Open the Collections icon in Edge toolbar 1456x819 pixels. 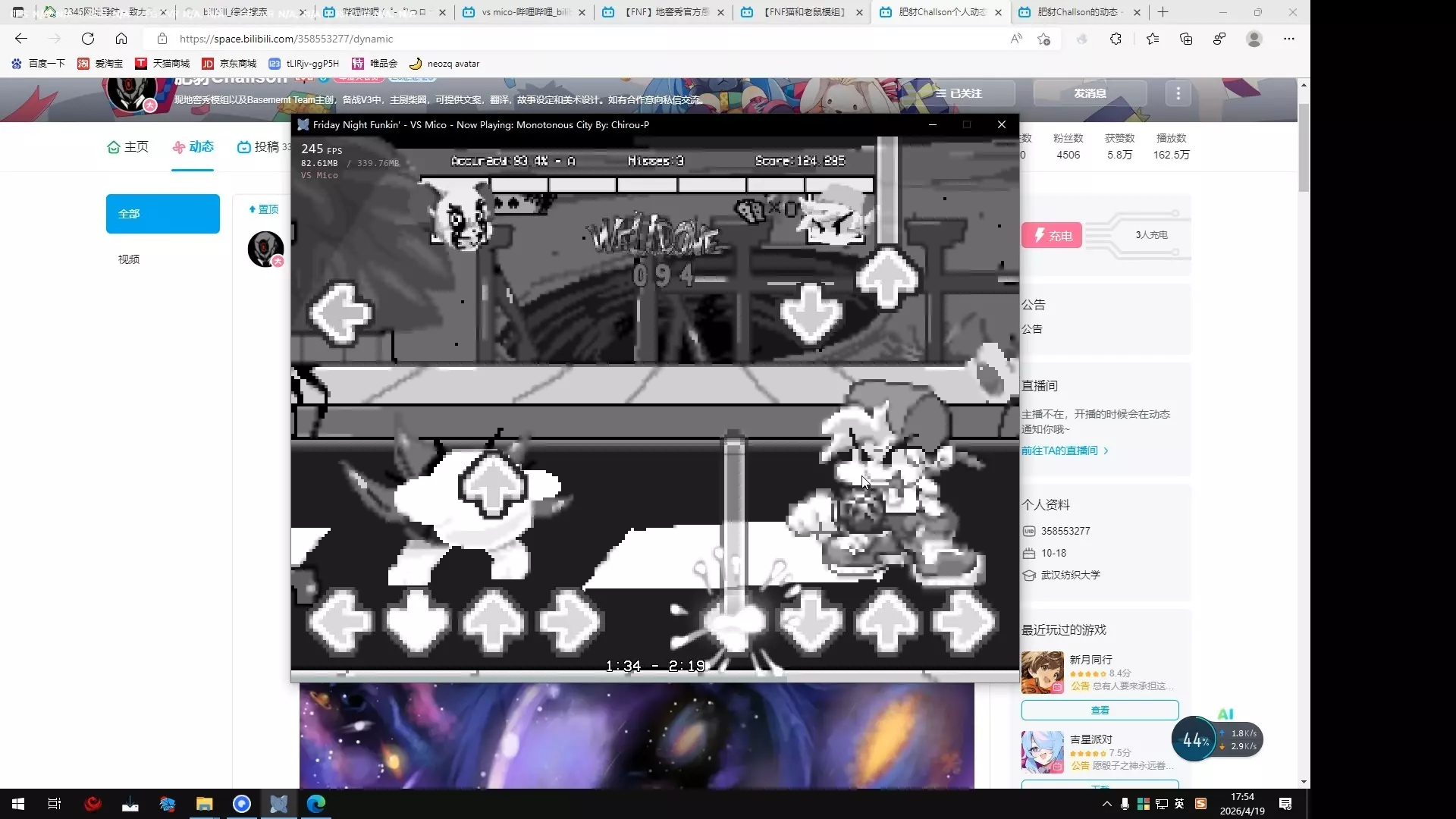(1186, 39)
